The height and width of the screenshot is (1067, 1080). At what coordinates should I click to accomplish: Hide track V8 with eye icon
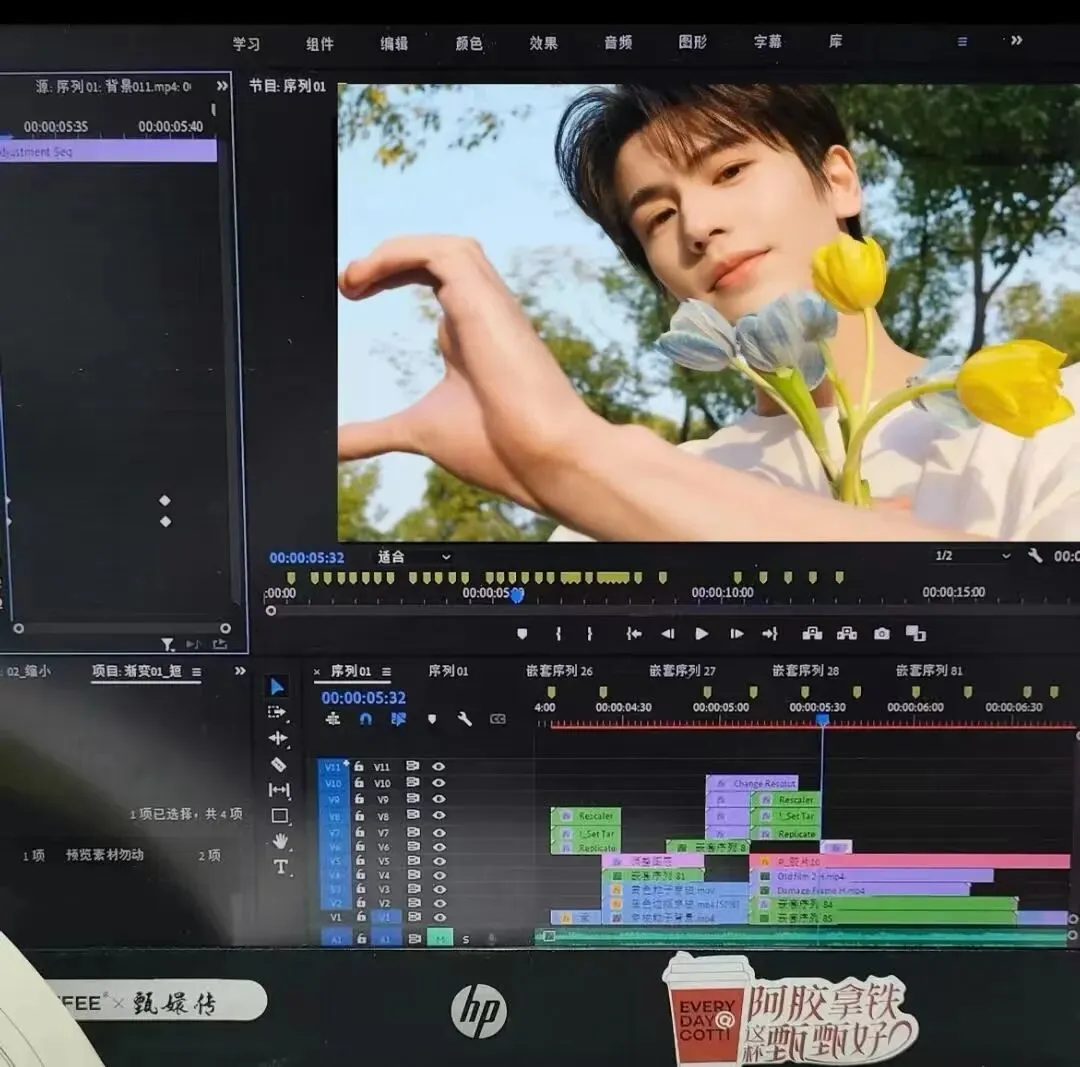click(438, 815)
